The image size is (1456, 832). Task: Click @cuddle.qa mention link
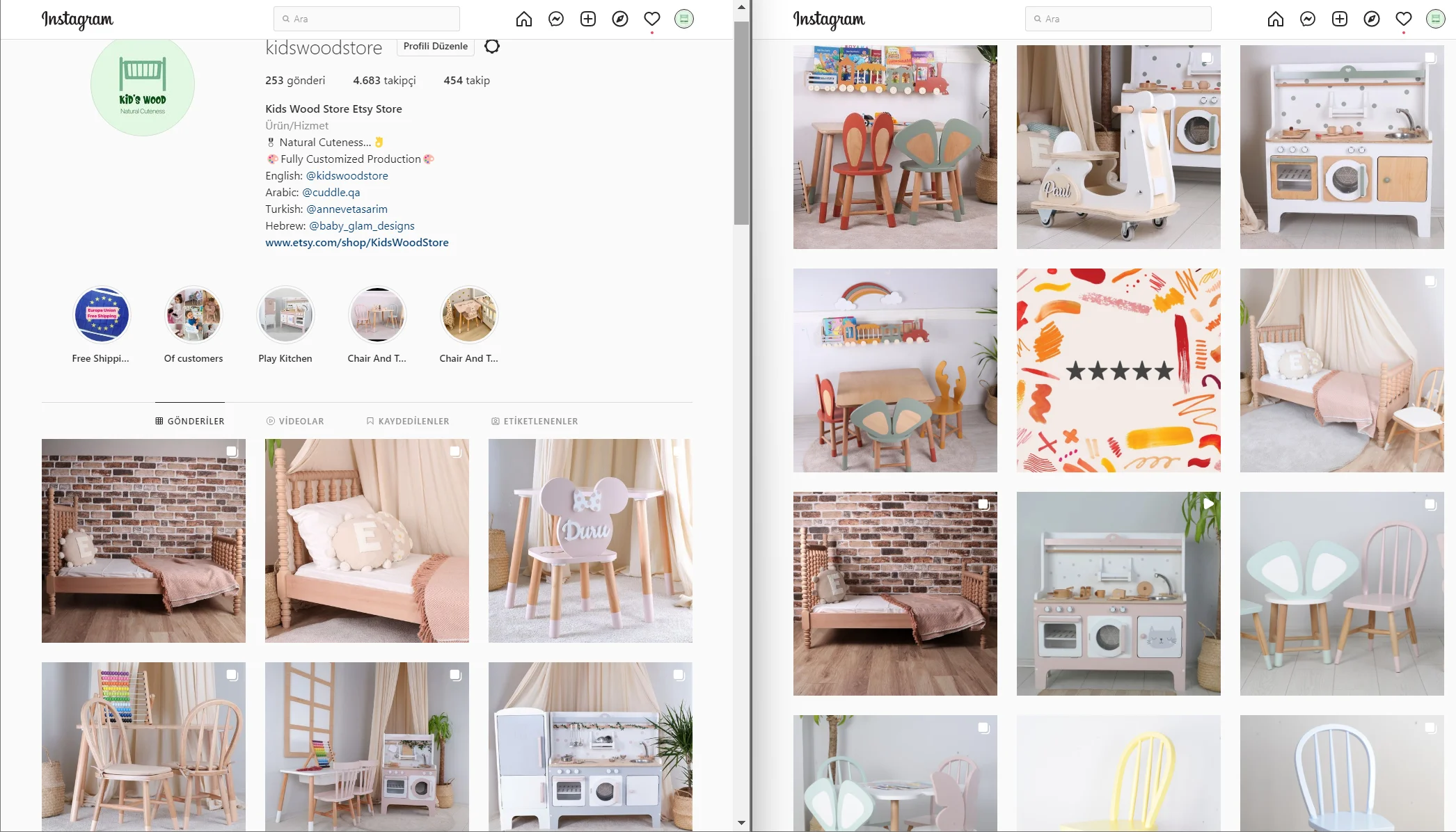(331, 192)
